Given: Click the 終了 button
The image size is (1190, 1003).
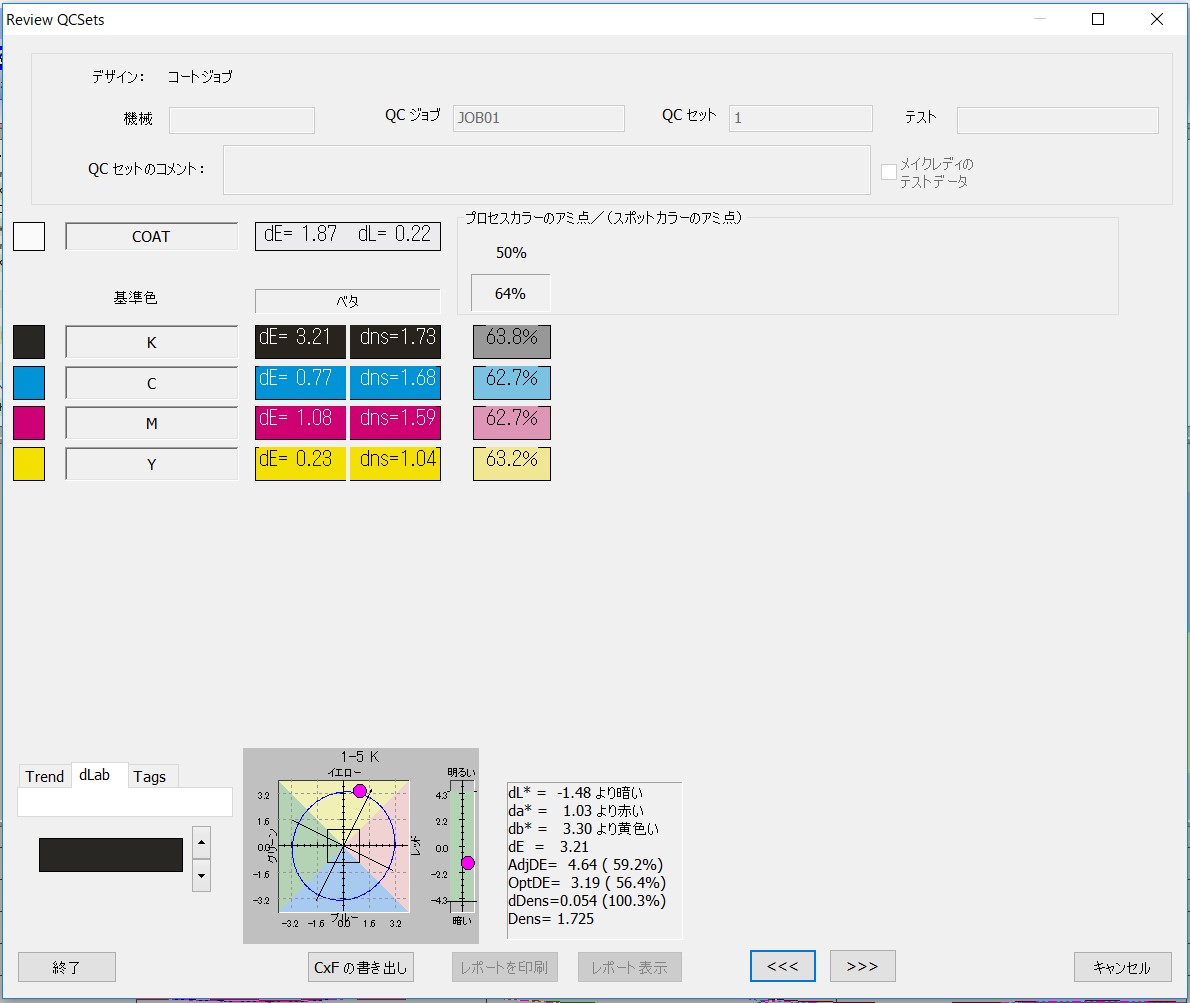Looking at the screenshot, I should point(67,967).
